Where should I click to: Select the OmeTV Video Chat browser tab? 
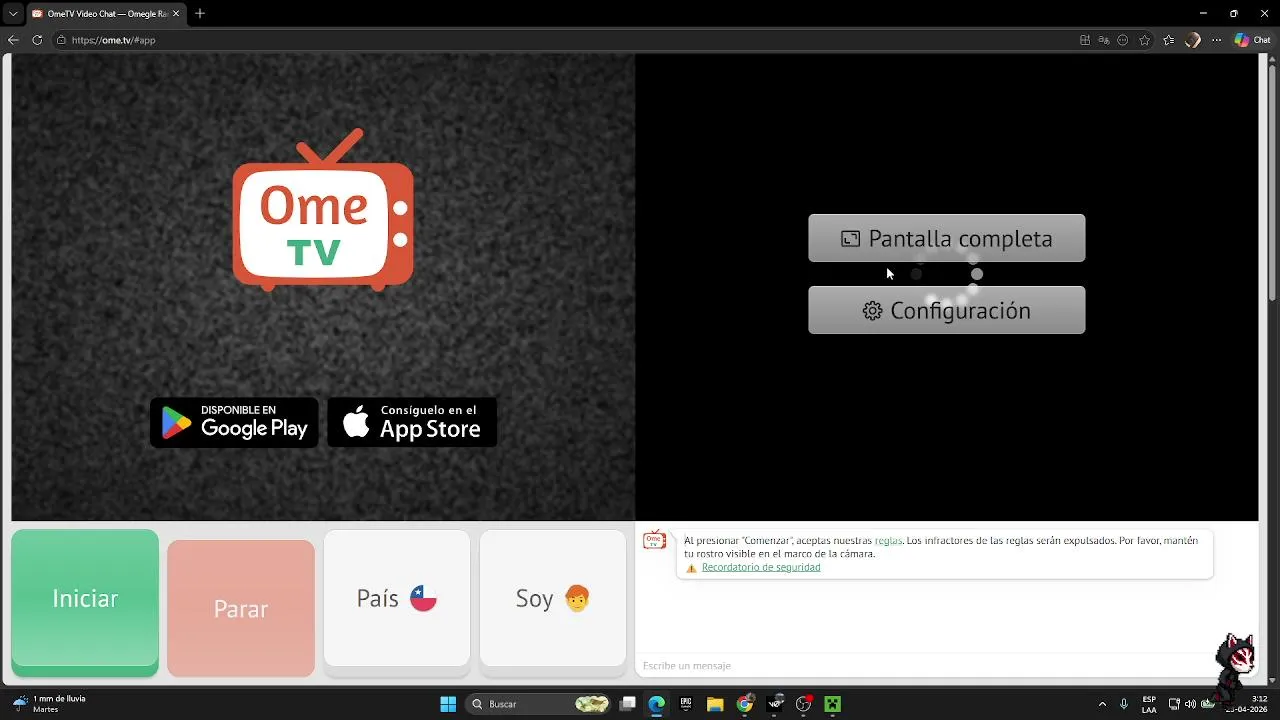pos(105,14)
